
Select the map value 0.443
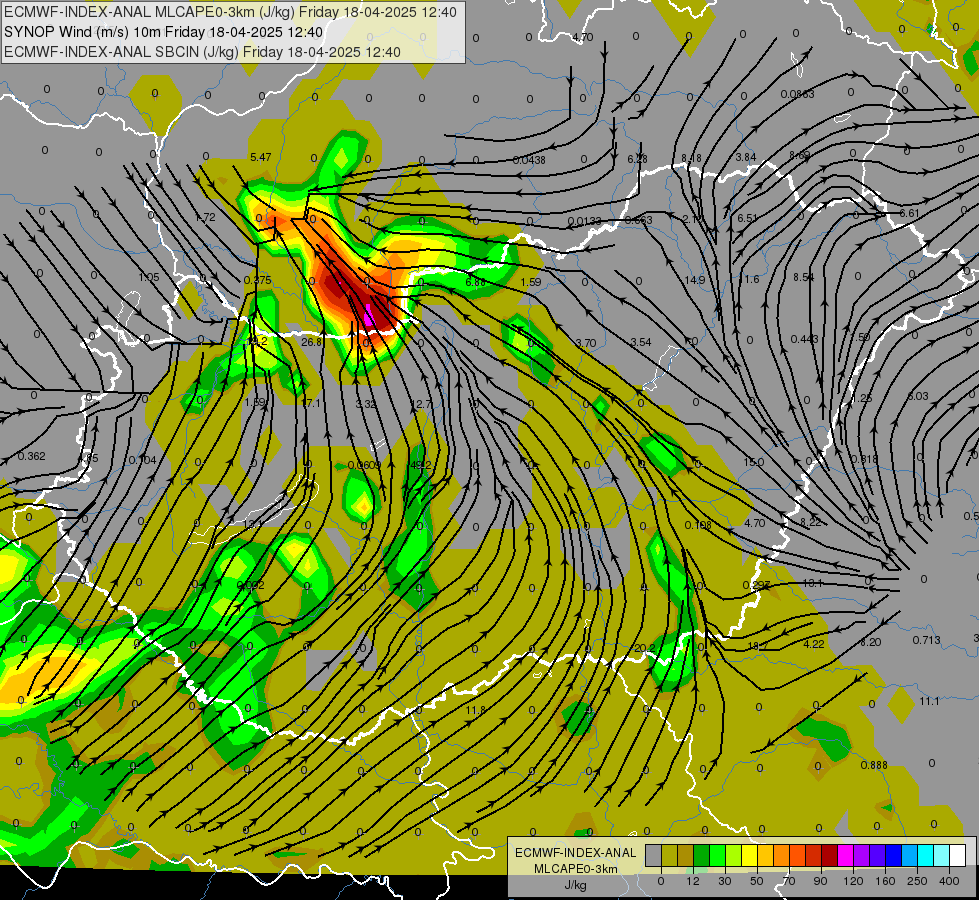coord(804,339)
